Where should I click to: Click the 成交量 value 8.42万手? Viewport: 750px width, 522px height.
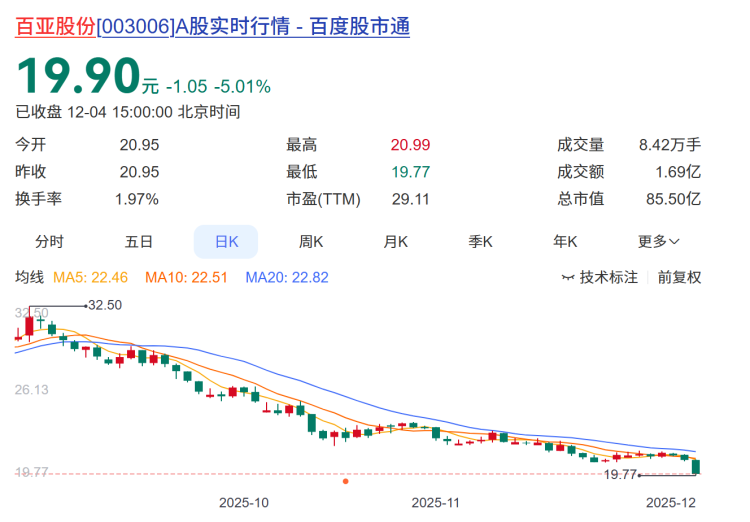[670, 145]
